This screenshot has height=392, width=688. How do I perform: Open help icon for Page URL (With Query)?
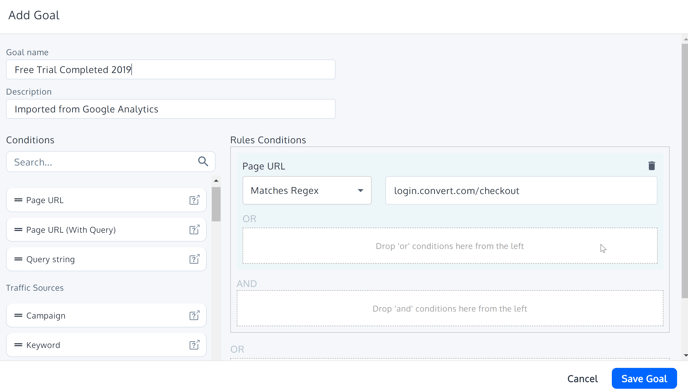coord(194,230)
